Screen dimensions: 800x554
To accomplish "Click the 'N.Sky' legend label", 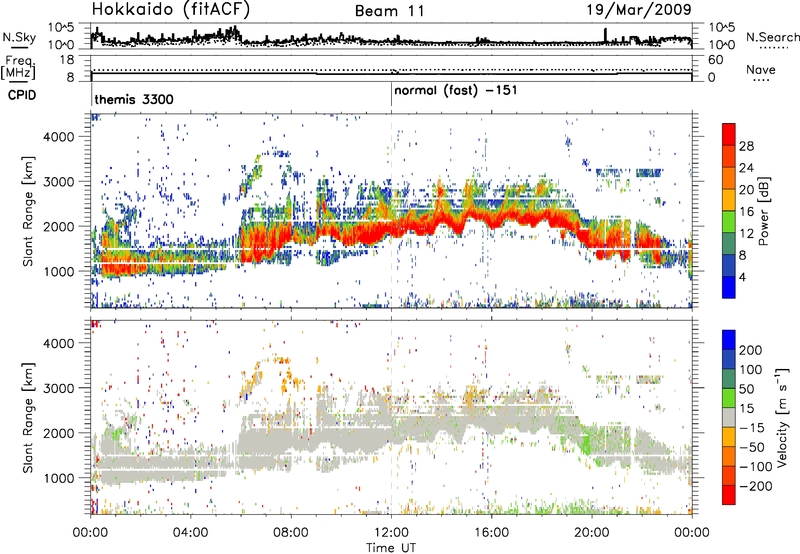I will point(19,37).
